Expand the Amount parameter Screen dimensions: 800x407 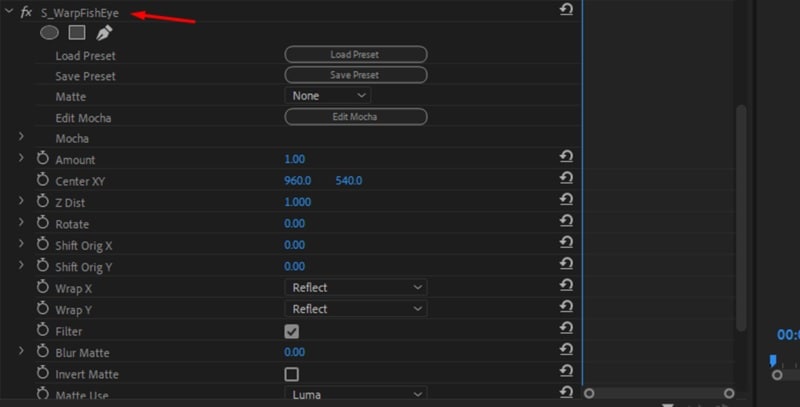coord(21,158)
